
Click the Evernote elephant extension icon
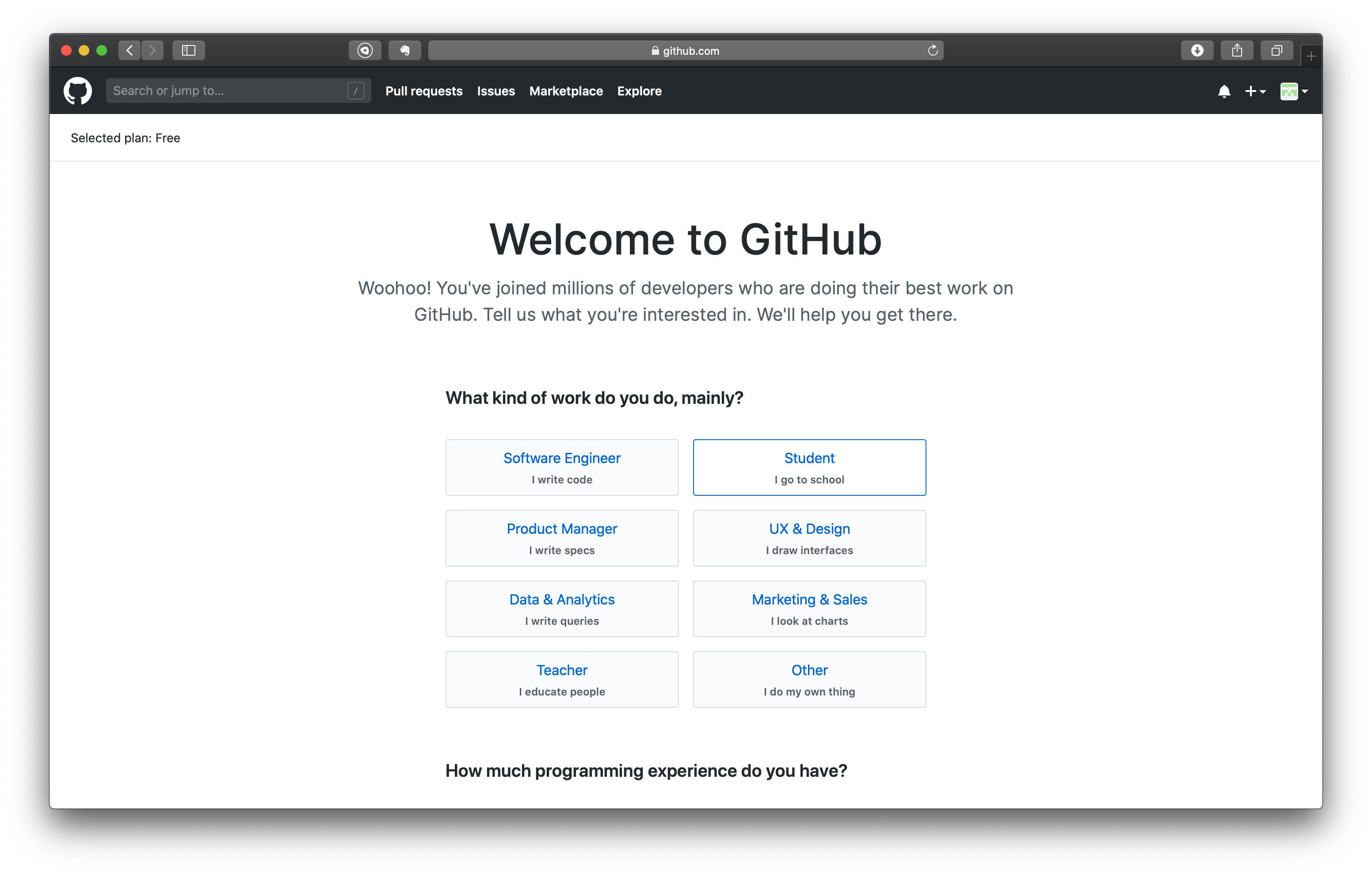pyautogui.click(x=404, y=51)
